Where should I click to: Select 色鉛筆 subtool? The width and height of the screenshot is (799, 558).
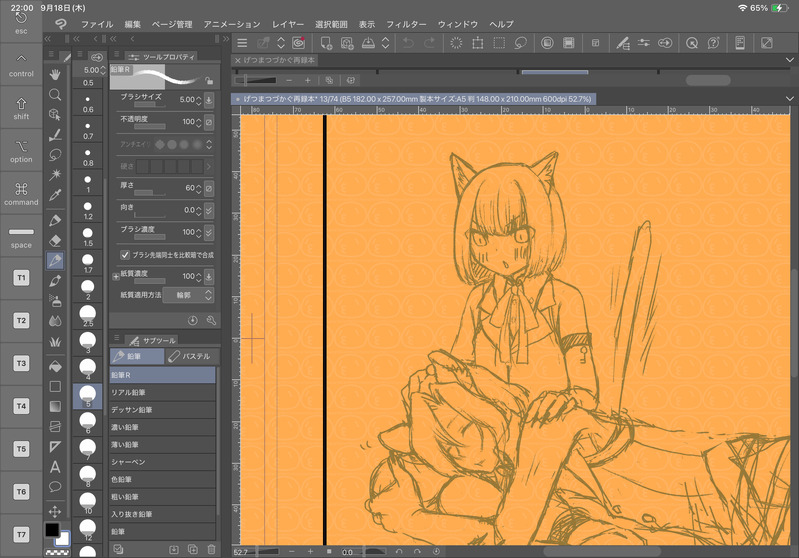162,479
